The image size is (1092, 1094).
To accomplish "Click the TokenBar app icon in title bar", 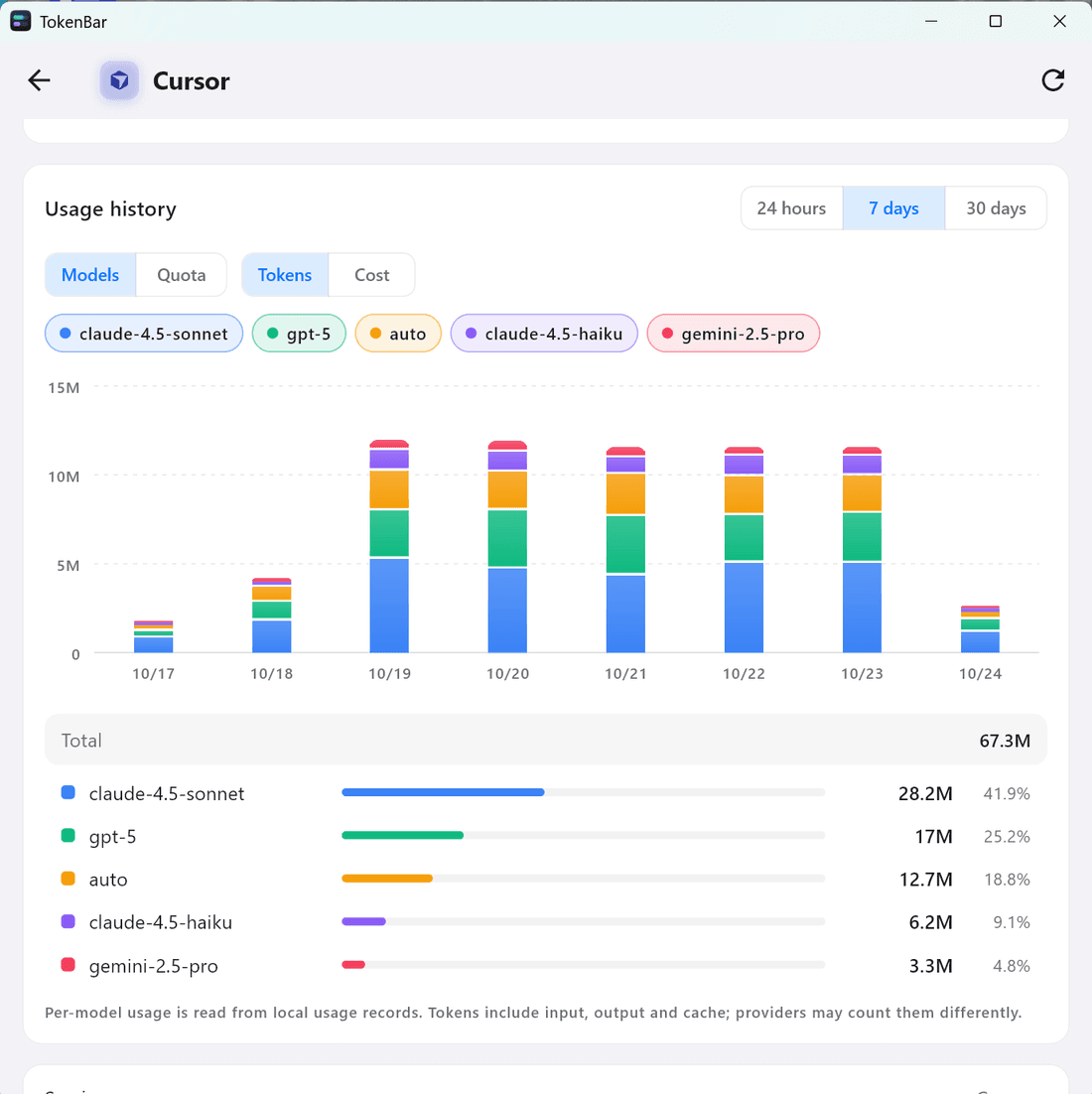I will coord(20,22).
